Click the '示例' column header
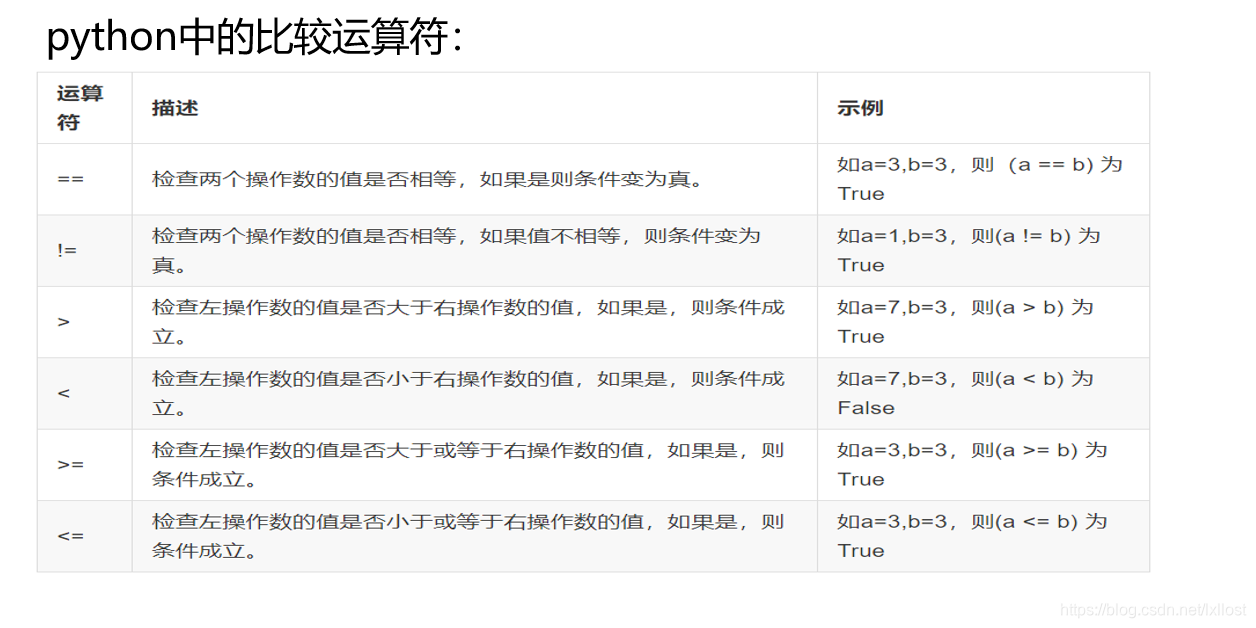1256x628 pixels. click(983, 108)
